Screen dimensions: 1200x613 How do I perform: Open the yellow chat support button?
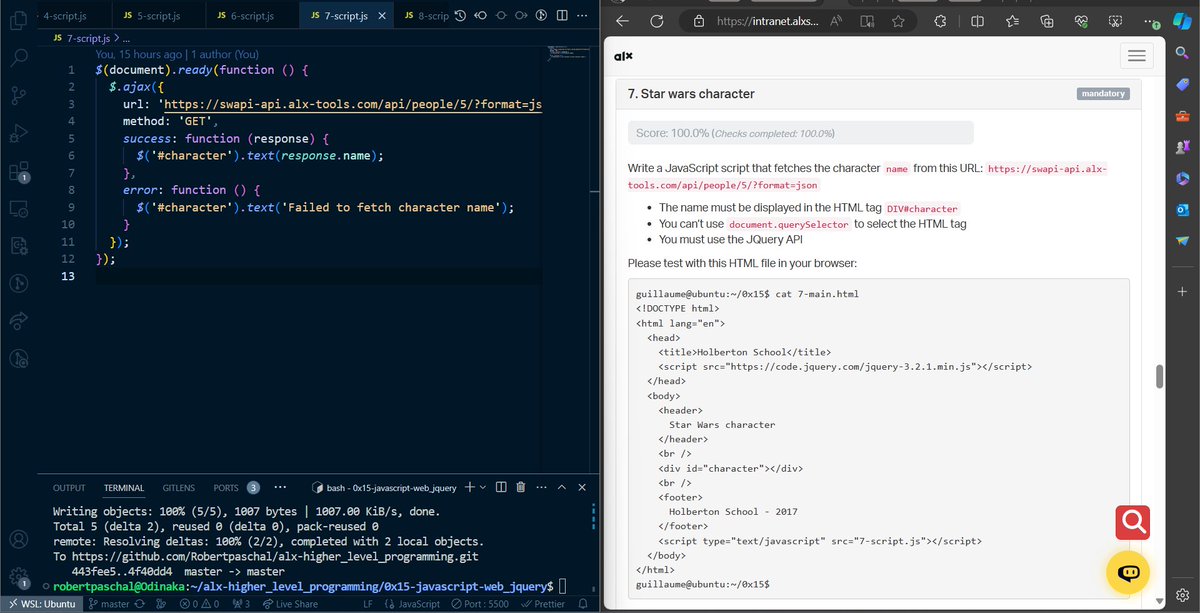click(x=1128, y=573)
